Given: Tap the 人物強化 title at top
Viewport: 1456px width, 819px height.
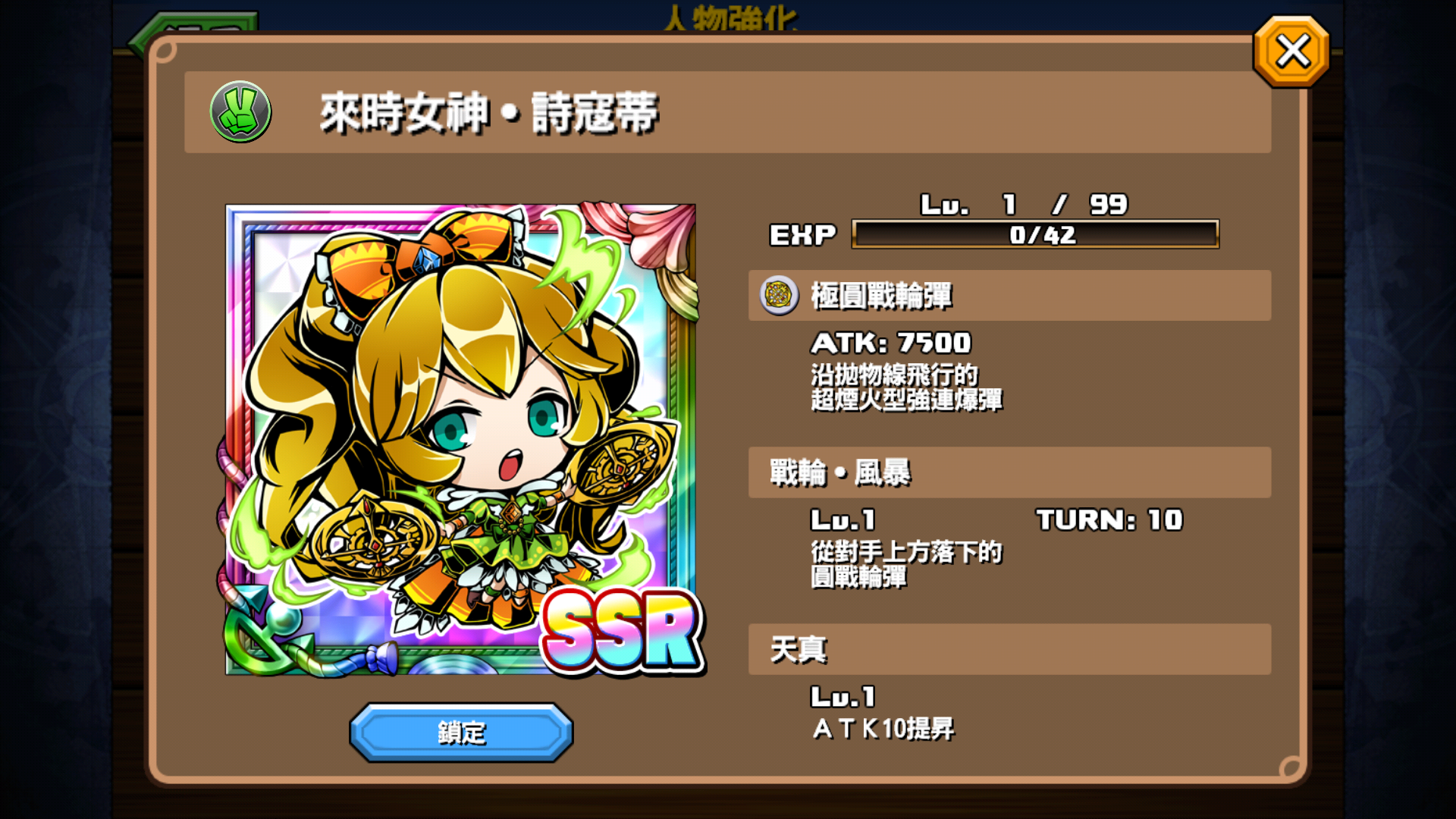Looking at the screenshot, I should [x=730, y=18].
